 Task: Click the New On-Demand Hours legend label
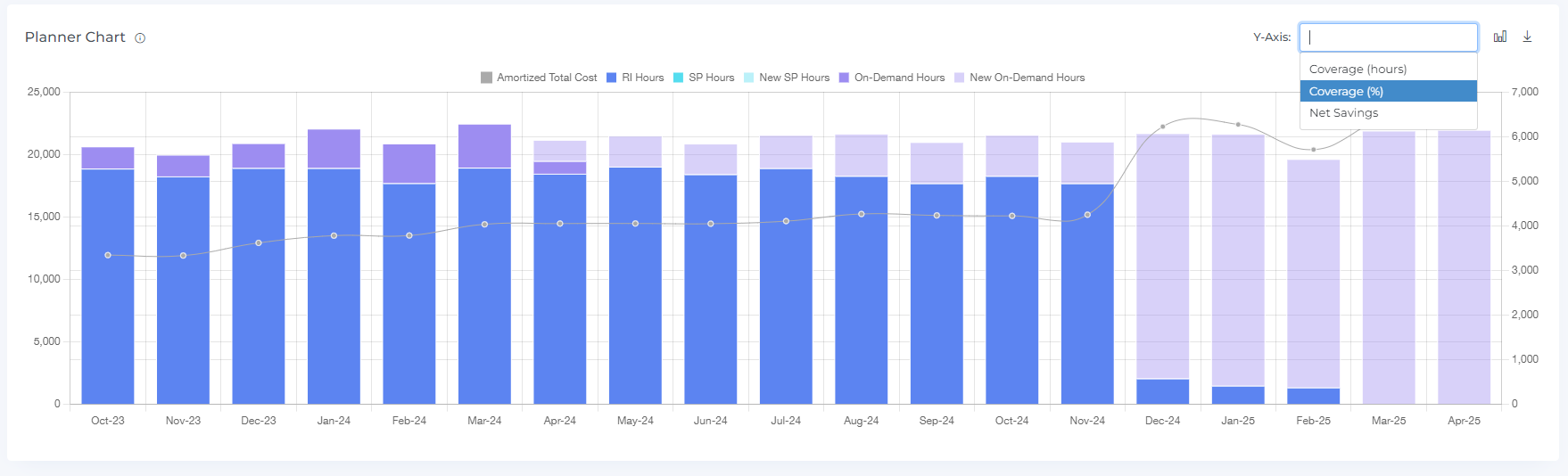1027,78
